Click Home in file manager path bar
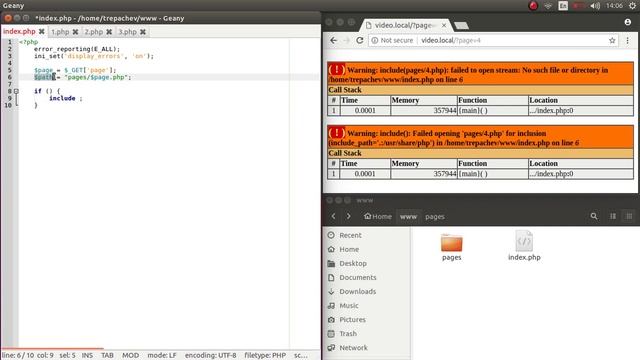Image resolution: width=640 pixels, height=360 pixels. [378, 216]
